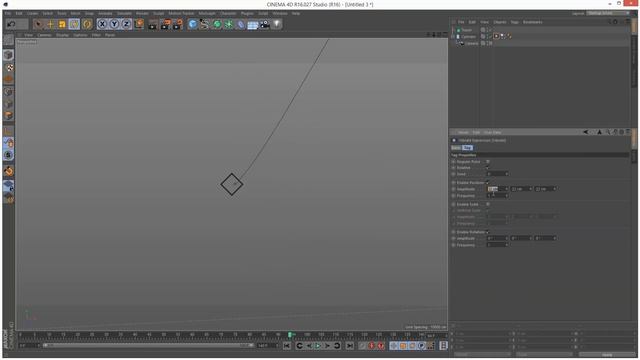Toggle the Enable Scale checkbox
Viewport: 640px width, 360px height.
pyautogui.click(x=488, y=204)
